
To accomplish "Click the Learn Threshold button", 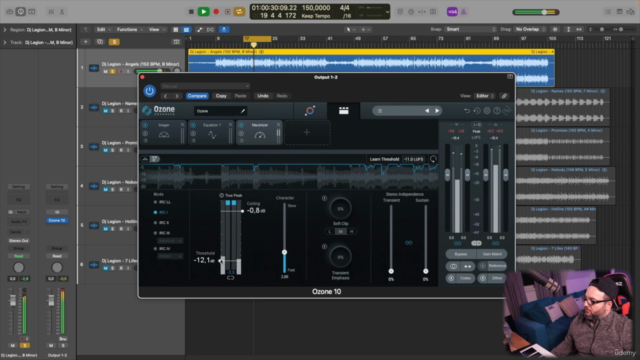I will [384, 159].
